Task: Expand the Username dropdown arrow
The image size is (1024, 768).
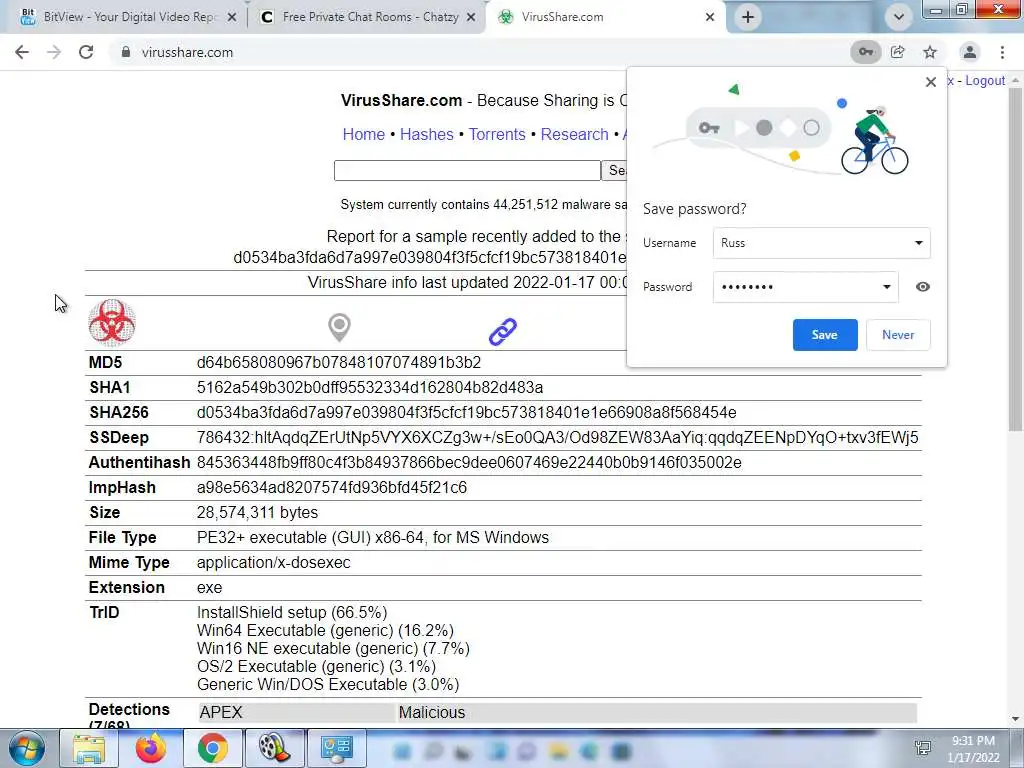Action: (918, 243)
